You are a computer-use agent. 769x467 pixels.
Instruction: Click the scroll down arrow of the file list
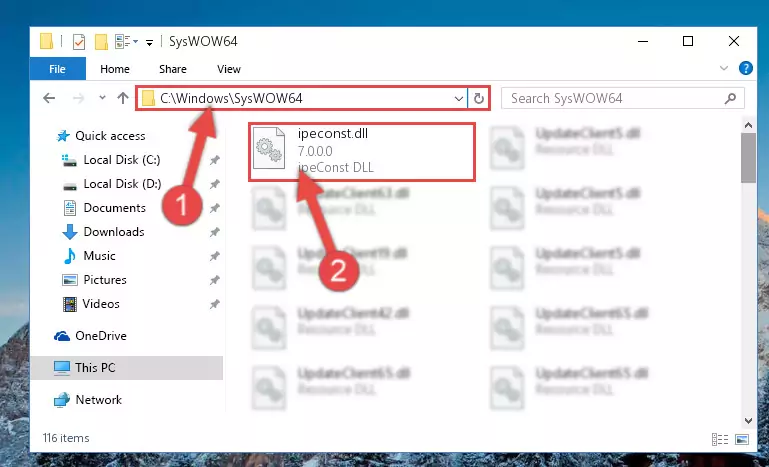pos(748,420)
